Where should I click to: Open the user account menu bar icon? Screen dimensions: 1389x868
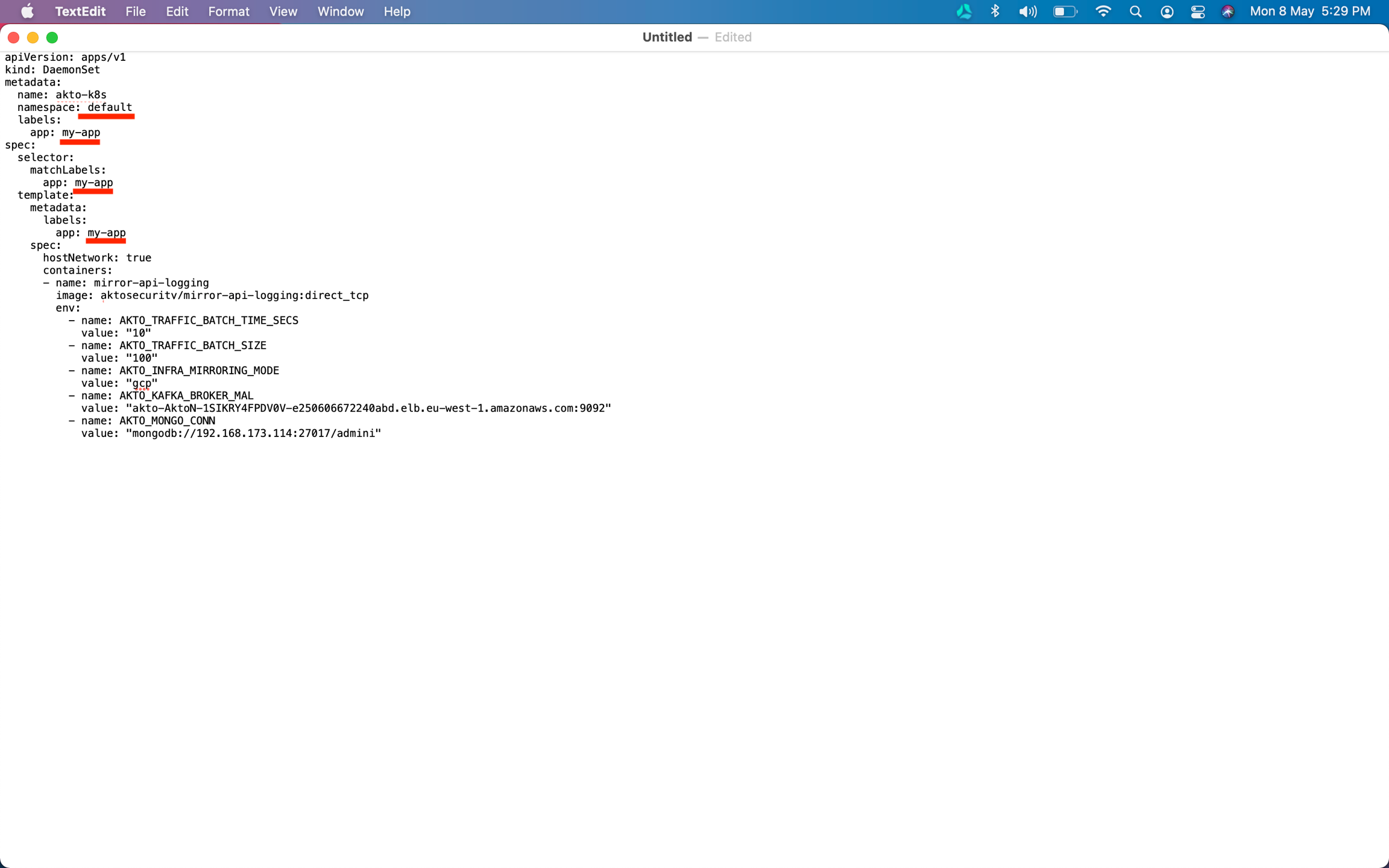pyautogui.click(x=1167, y=11)
